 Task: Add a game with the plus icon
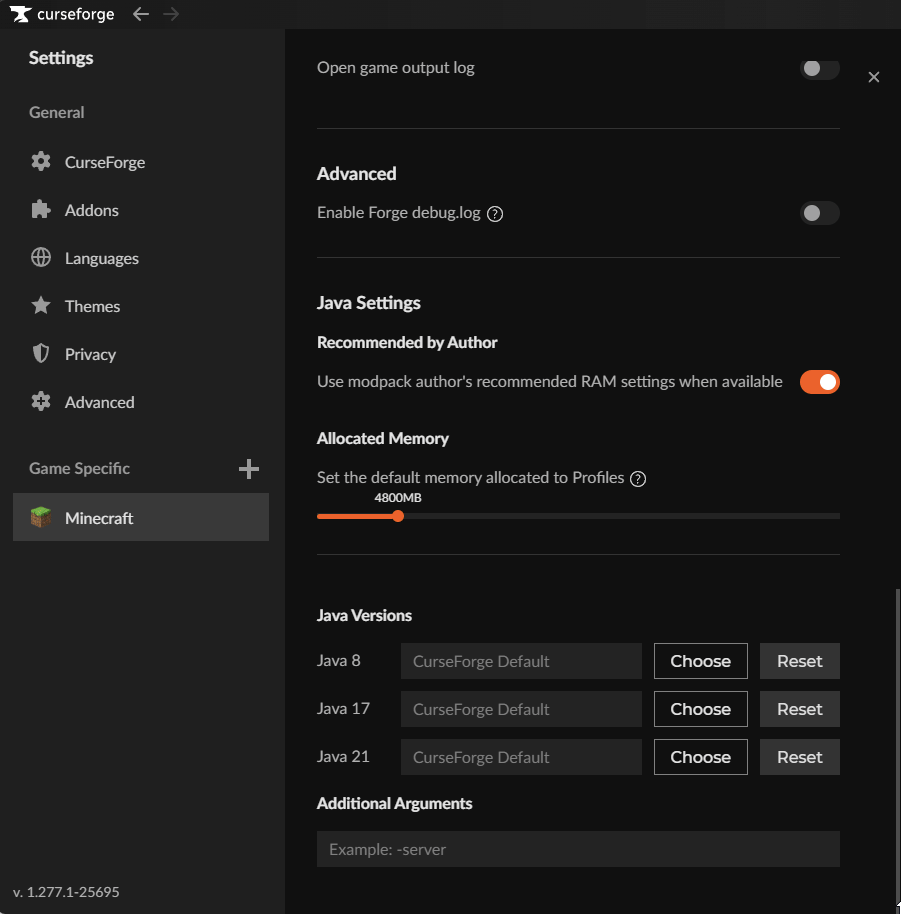tap(249, 469)
